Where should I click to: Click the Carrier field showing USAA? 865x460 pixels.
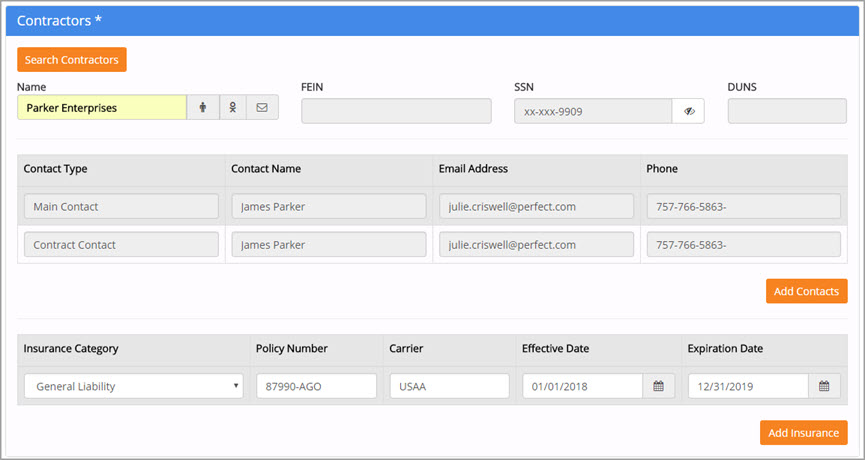[x=449, y=386]
